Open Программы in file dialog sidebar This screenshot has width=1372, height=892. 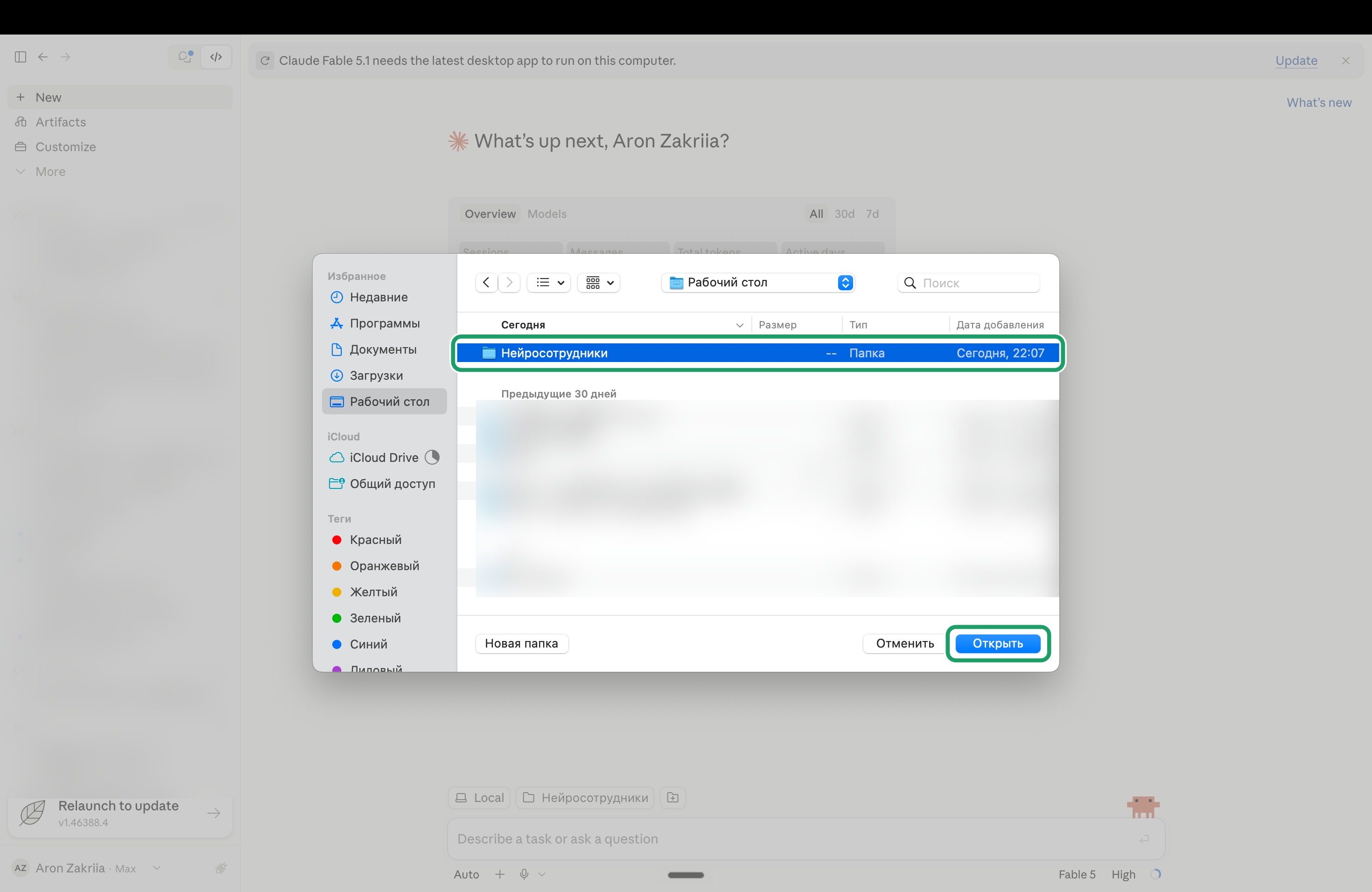tap(384, 323)
